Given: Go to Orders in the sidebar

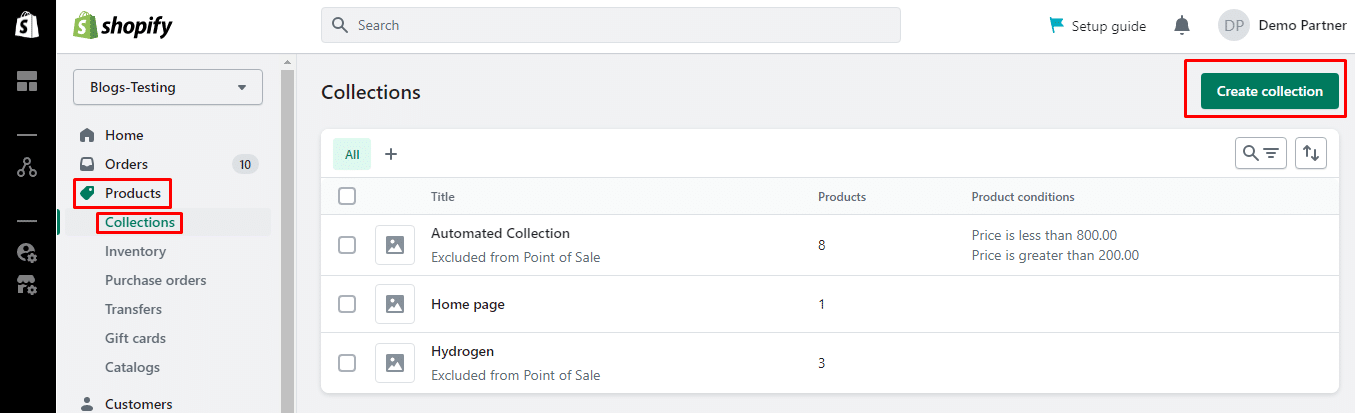Looking at the screenshot, I should (126, 164).
